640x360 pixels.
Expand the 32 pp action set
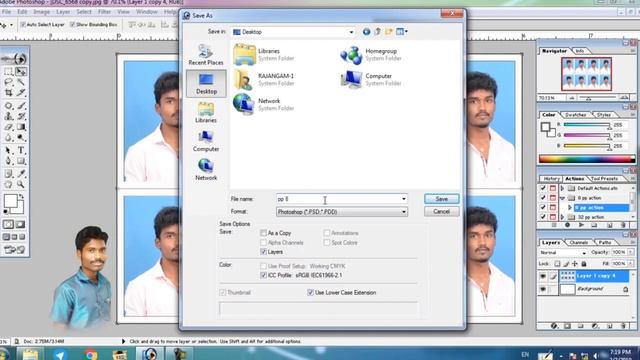[562, 217]
